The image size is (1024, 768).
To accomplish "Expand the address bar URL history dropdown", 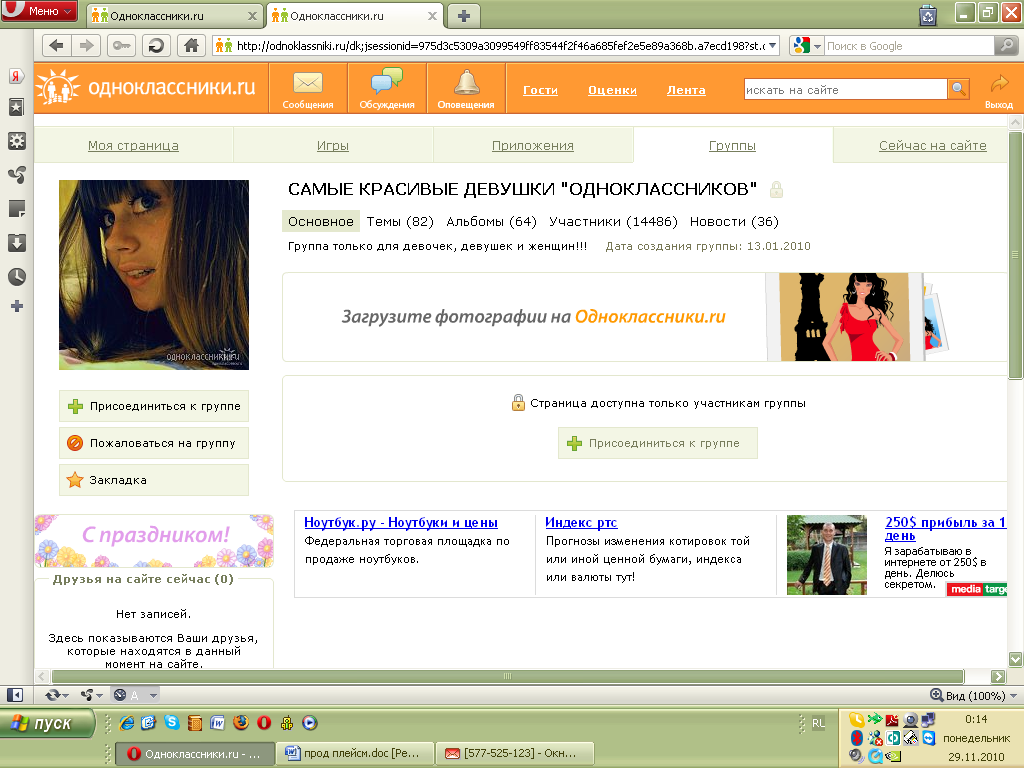I will (773, 46).
